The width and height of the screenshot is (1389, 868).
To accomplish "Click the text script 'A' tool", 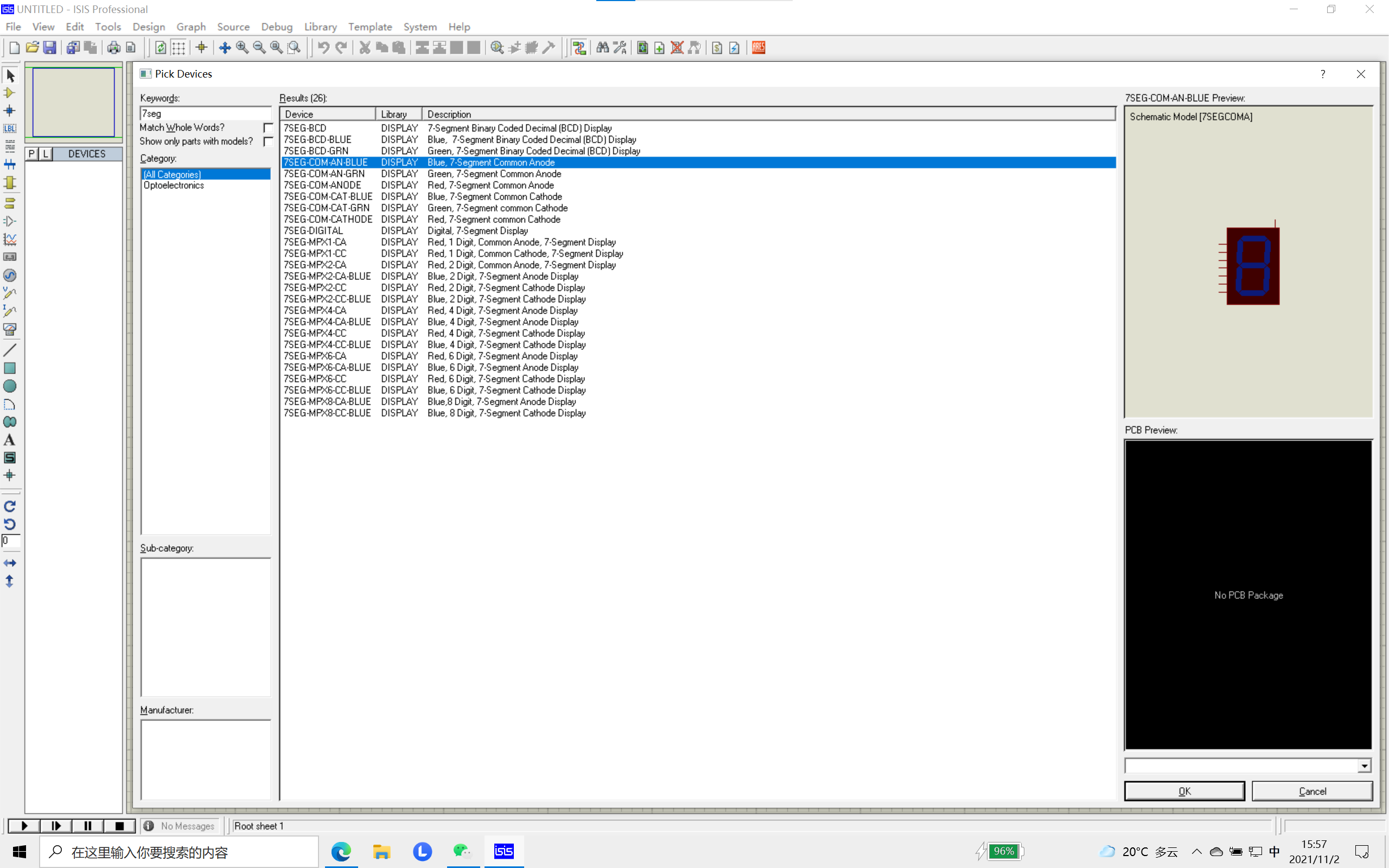I will coord(10,440).
